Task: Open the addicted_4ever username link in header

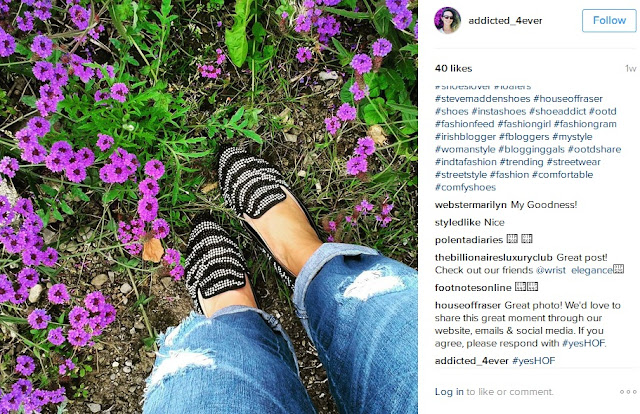Action: tap(505, 20)
